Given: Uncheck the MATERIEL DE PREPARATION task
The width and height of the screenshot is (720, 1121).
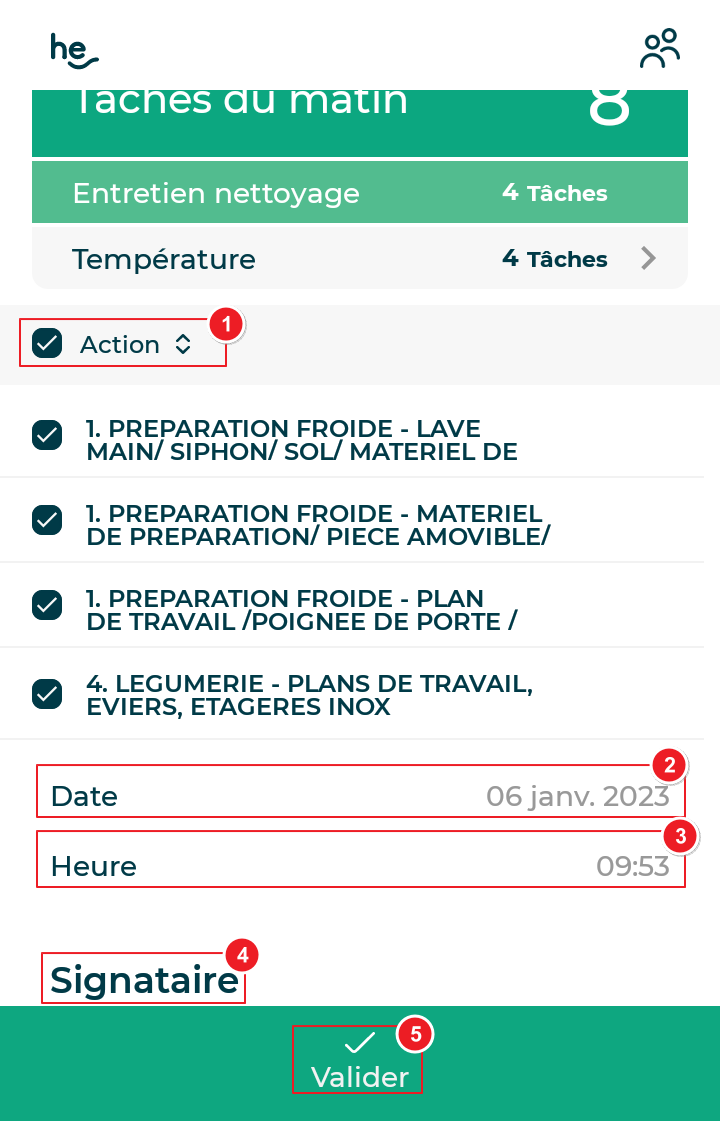Looking at the screenshot, I should (46, 519).
